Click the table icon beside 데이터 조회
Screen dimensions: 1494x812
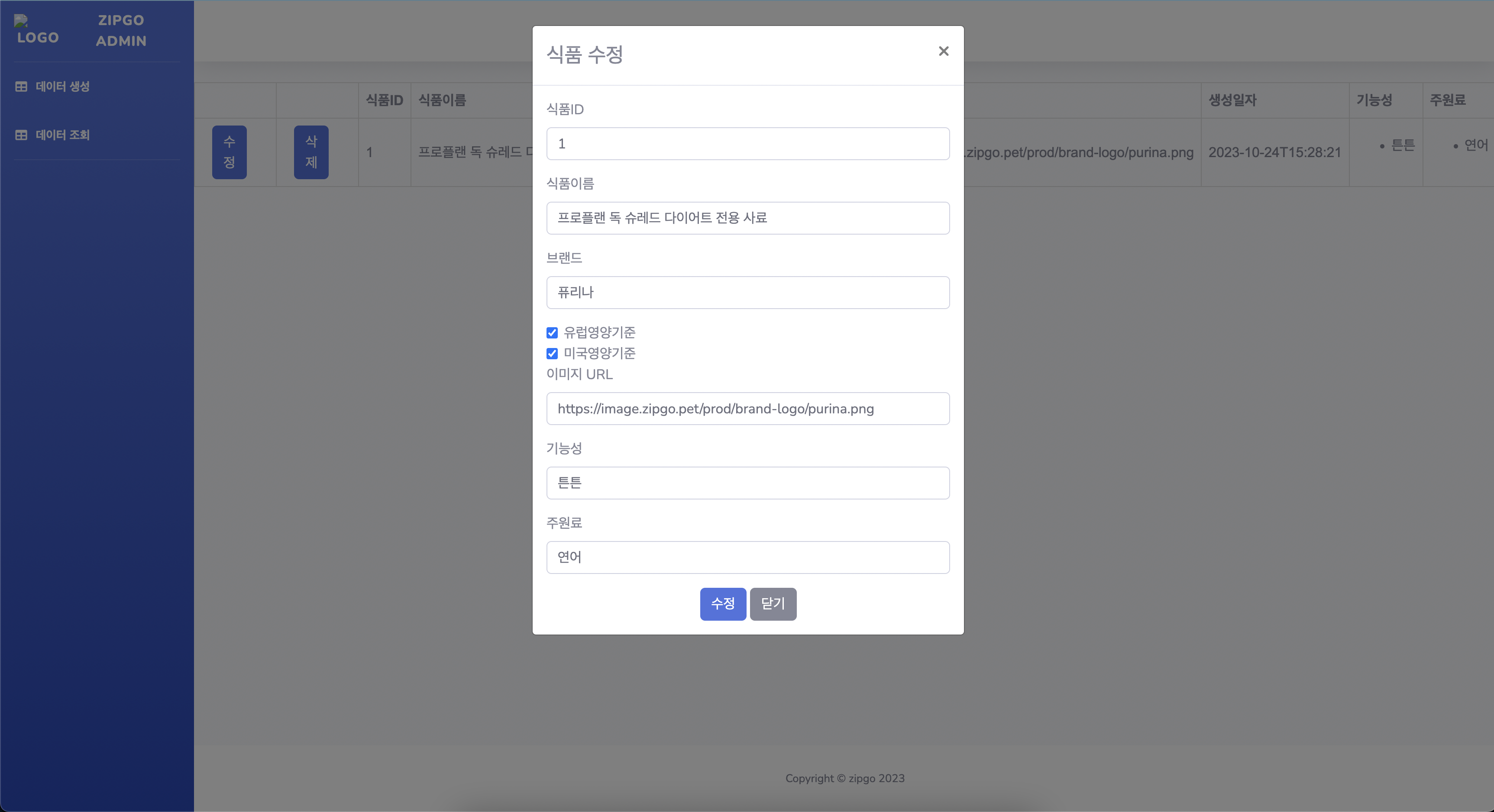point(22,135)
